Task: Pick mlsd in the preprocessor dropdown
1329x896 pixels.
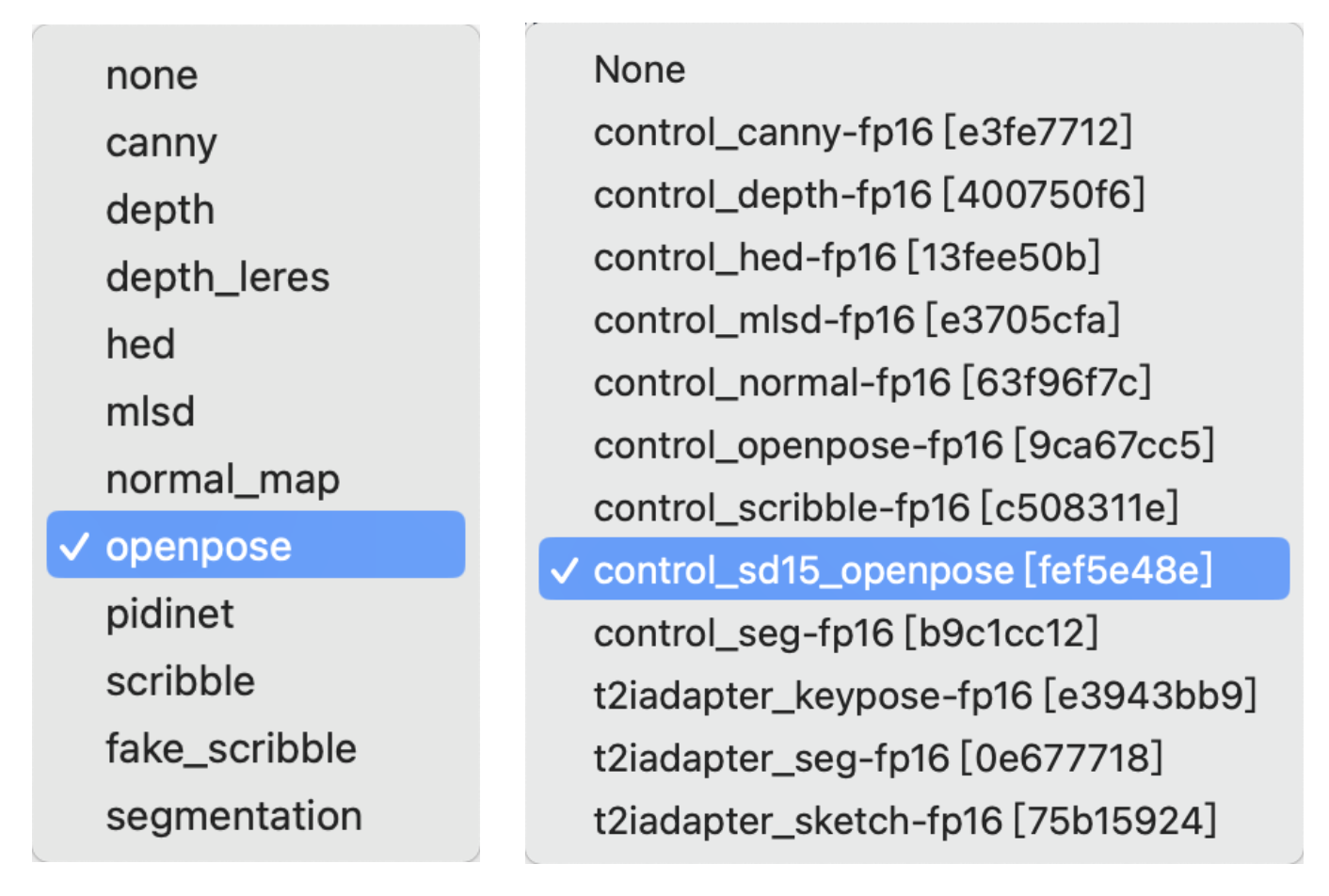Action: tap(151, 410)
